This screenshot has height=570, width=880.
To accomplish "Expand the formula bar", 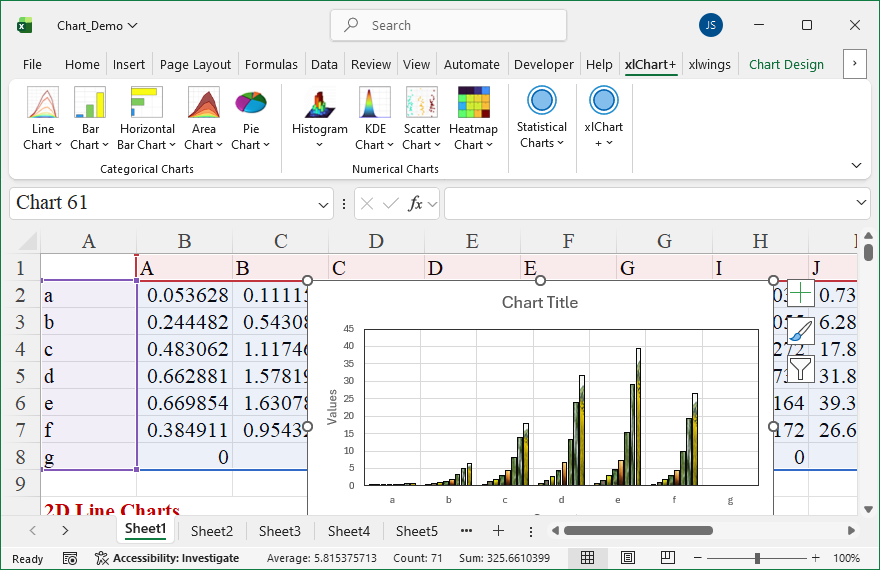I will pyautogui.click(x=862, y=203).
